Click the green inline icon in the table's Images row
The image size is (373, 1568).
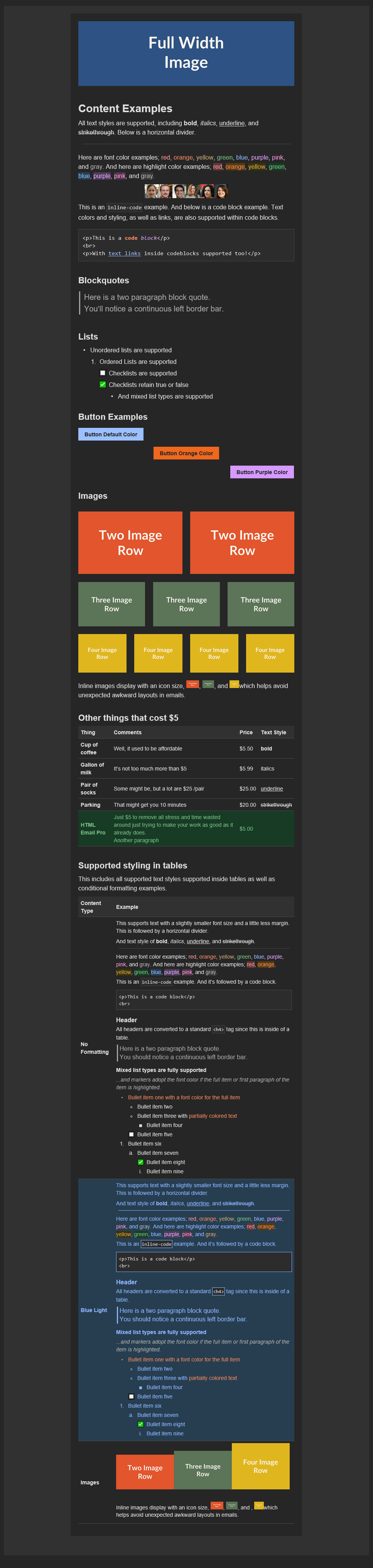[232, 1505]
